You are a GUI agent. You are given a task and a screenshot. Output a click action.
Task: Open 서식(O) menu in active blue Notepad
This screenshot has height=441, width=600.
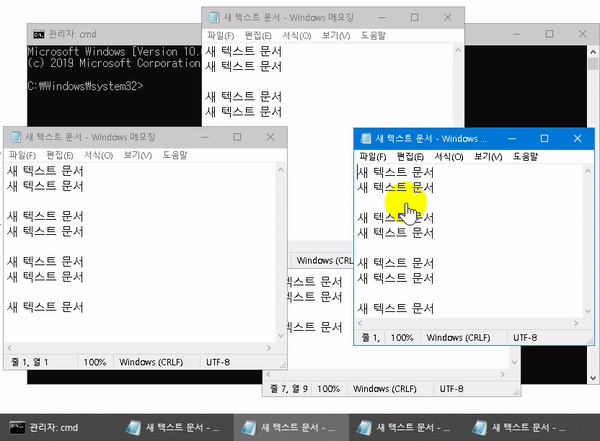[449, 157]
